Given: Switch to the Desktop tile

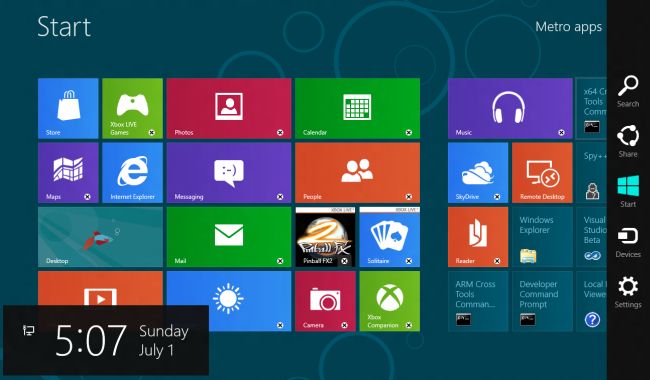Looking at the screenshot, I should point(100,237).
